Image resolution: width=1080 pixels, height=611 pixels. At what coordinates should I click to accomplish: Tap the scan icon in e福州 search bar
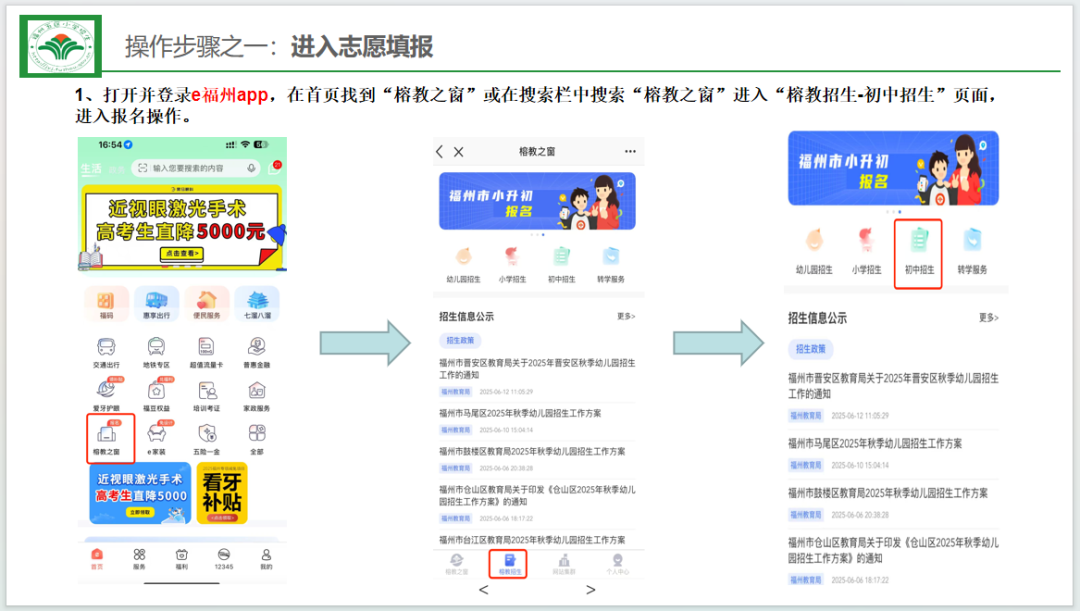pyautogui.click(x=143, y=168)
